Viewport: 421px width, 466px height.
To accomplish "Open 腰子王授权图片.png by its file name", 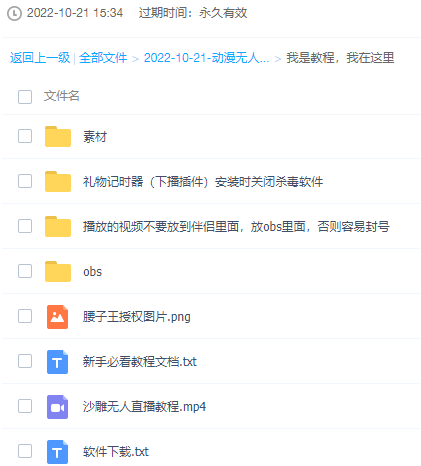I will 137,317.
